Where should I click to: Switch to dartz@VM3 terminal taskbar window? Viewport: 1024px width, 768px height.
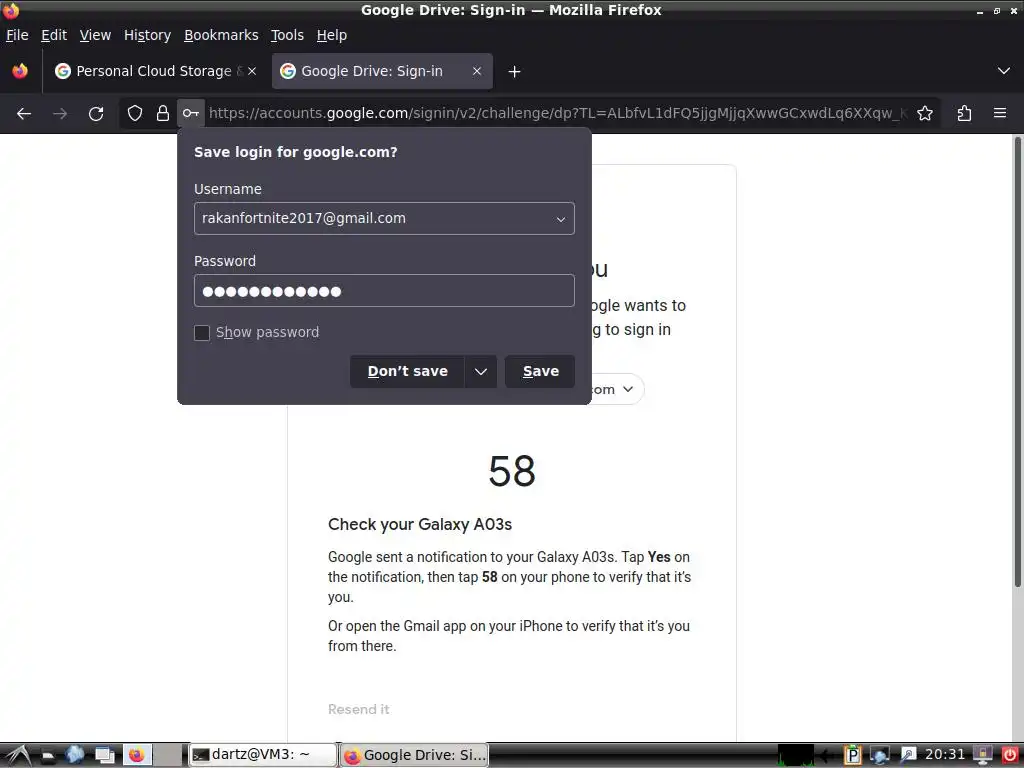click(x=263, y=755)
